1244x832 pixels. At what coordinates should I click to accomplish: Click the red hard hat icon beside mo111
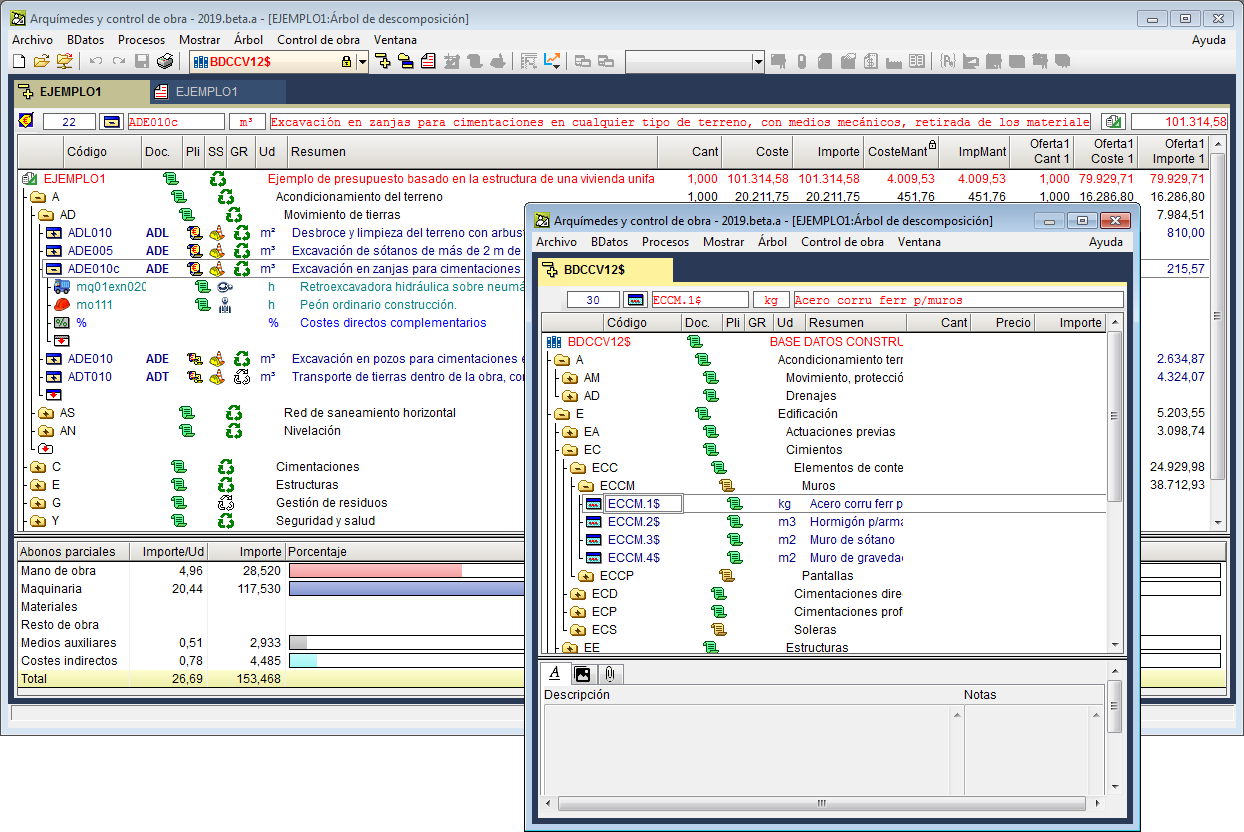(x=61, y=305)
